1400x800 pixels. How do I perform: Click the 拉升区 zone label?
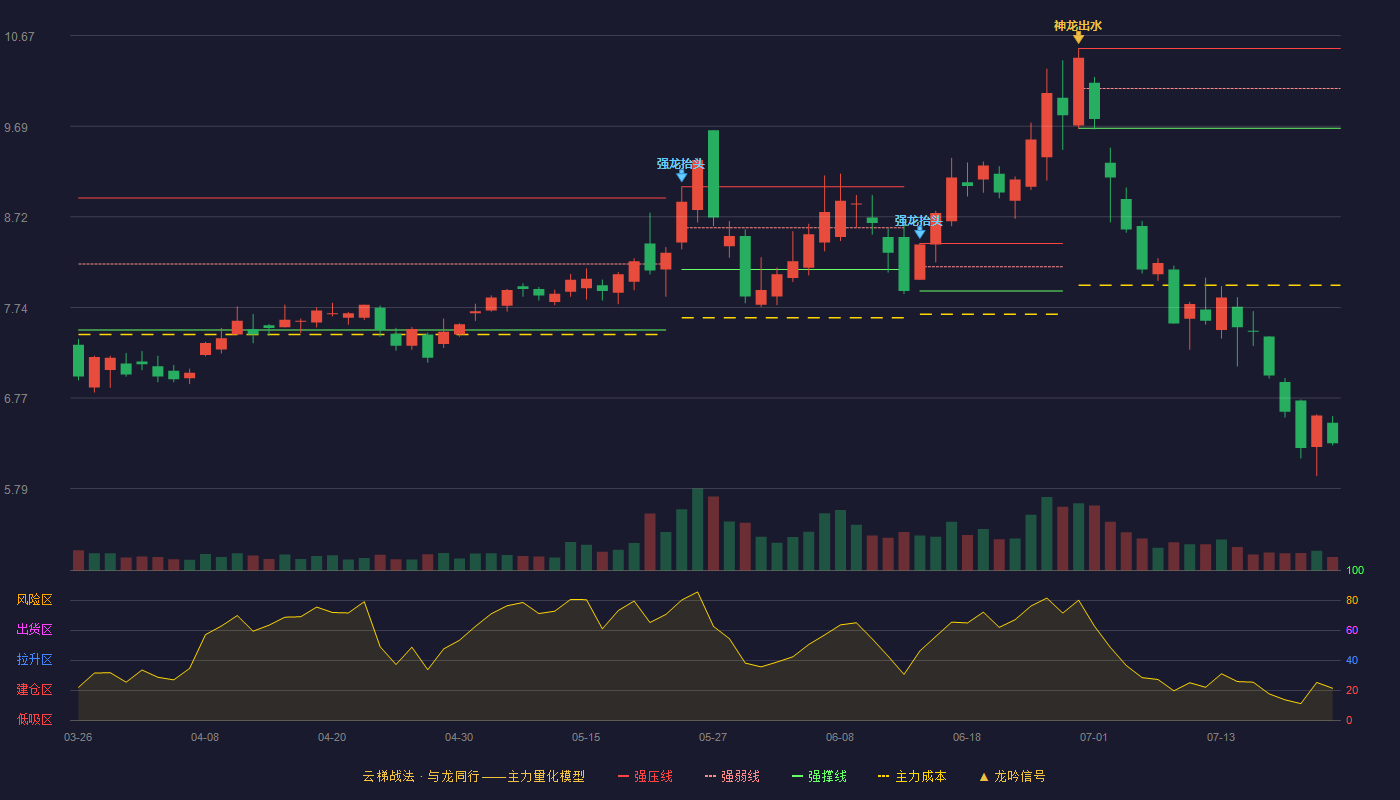pos(34,660)
